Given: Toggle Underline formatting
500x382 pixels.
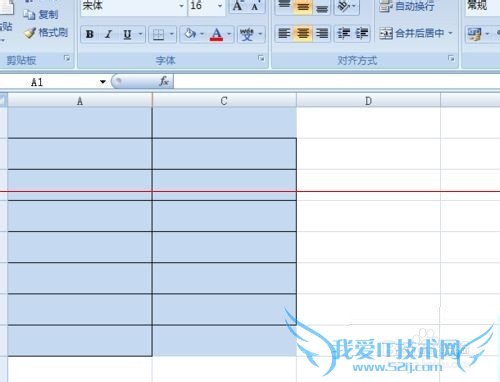Looking at the screenshot, I should click(x=127, y=34).
